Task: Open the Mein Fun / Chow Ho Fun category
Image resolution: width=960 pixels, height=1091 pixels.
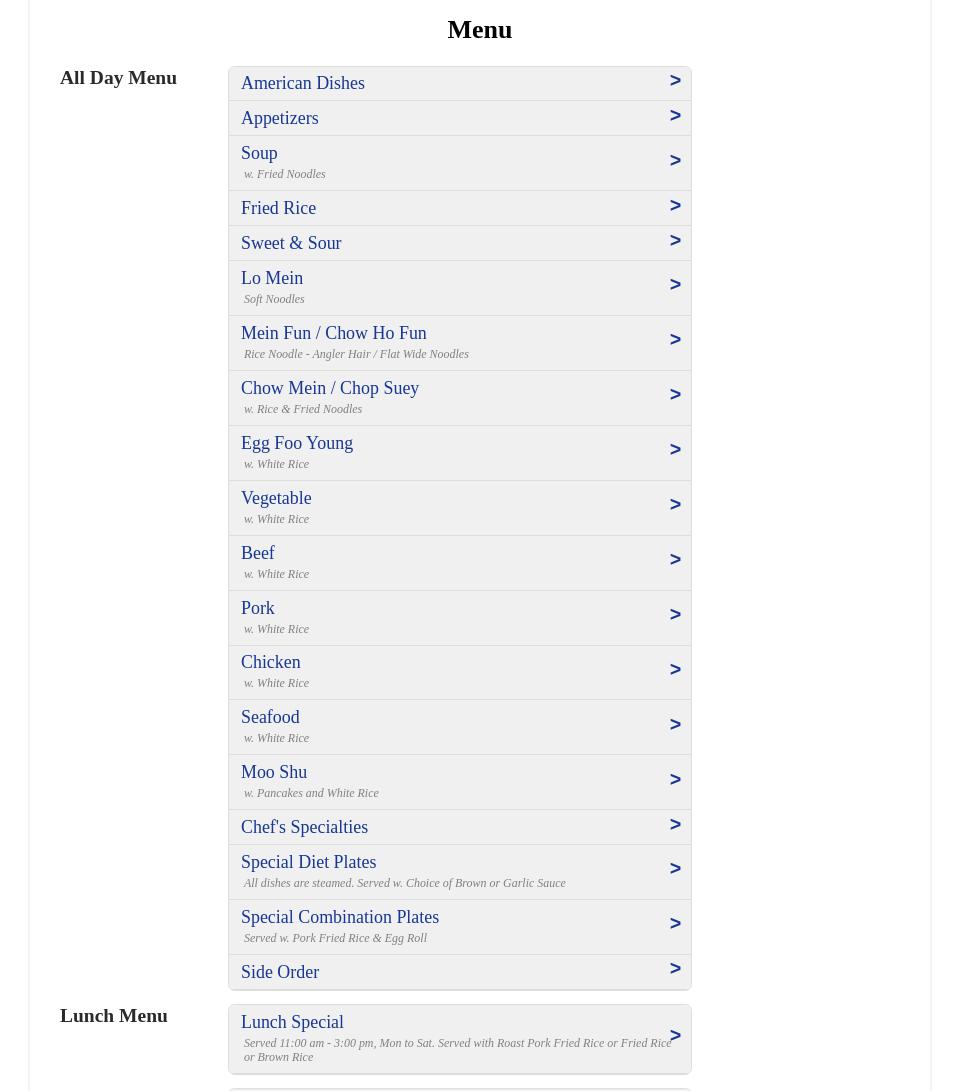Action: point(333,333)
